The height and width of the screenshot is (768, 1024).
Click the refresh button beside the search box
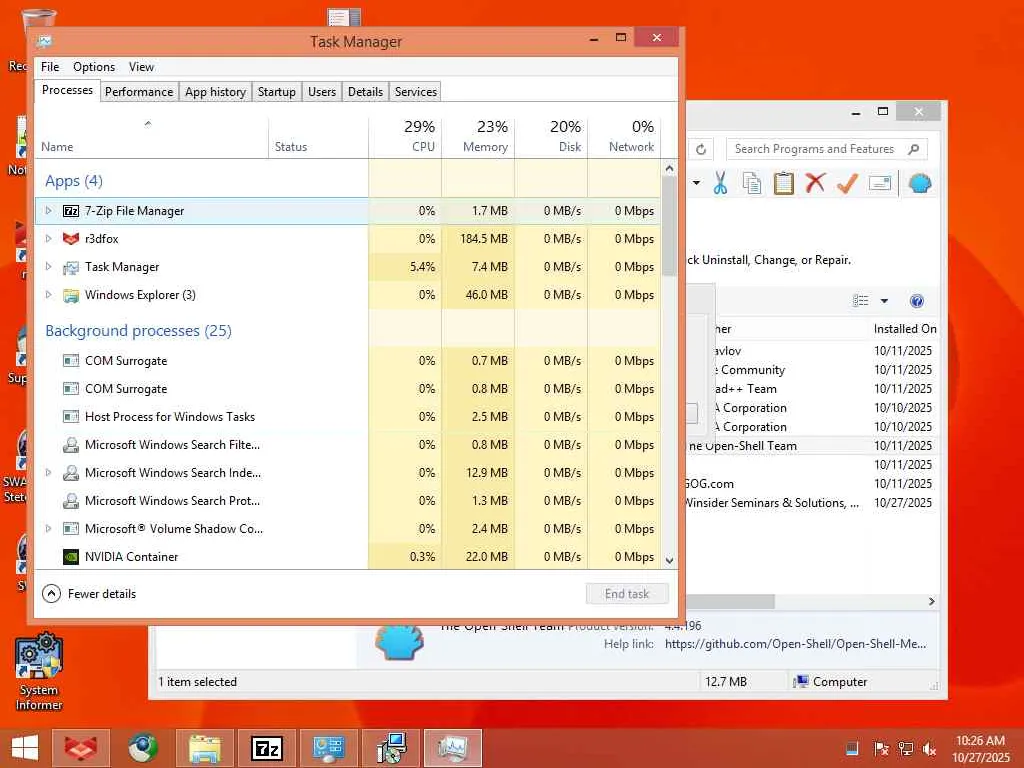click(701, 149)
